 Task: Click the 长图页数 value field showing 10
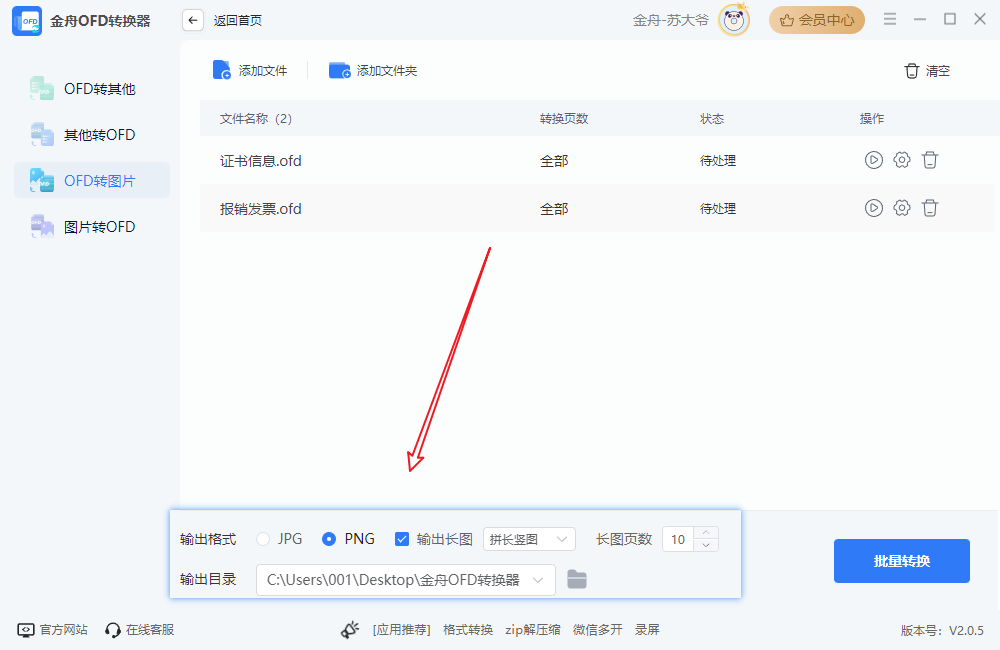pyautogui.click(x=678, y=539)
